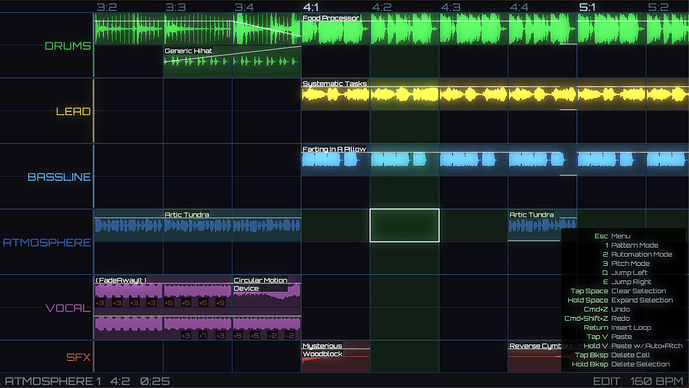Click Paste w/ Auto-Pitch entry
689x388 pixels.
pos(633,346)
